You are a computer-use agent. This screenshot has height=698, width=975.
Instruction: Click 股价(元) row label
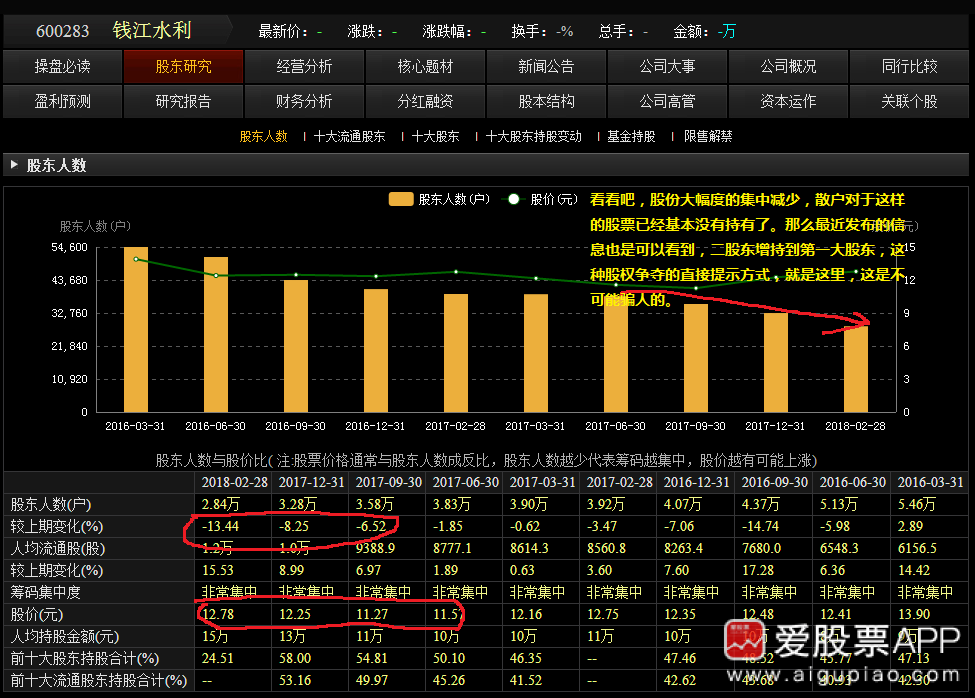point(37,615)
